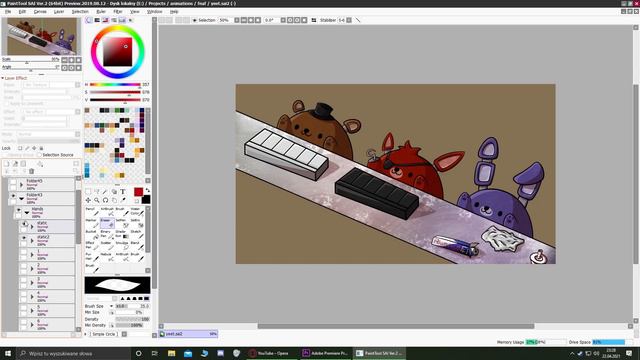Viewport: 640px width, 360px height.
Task: Select the Rotate view tool
Action: [105, 200]
